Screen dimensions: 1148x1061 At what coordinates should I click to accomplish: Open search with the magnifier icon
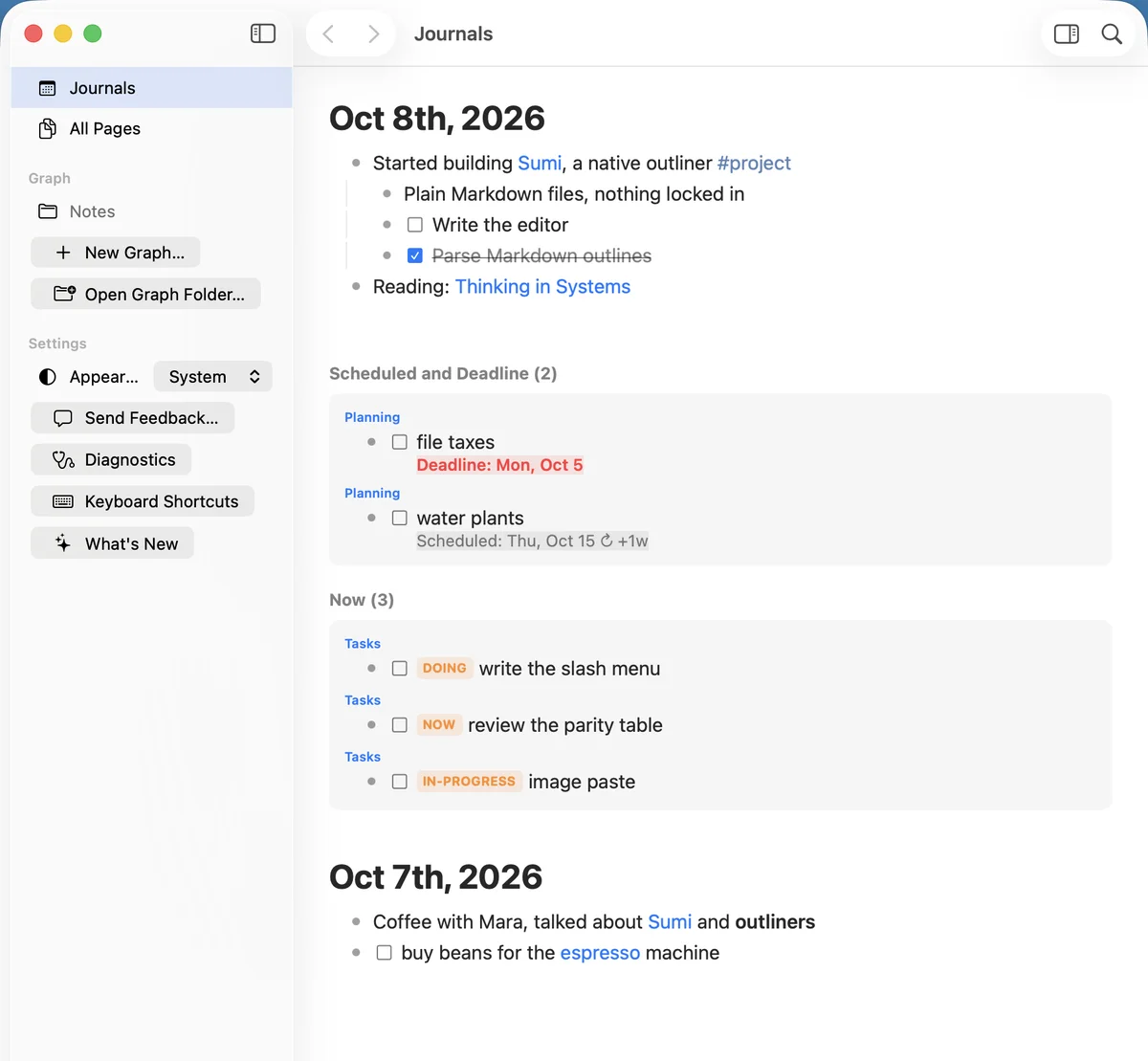tap(1112, 34)
